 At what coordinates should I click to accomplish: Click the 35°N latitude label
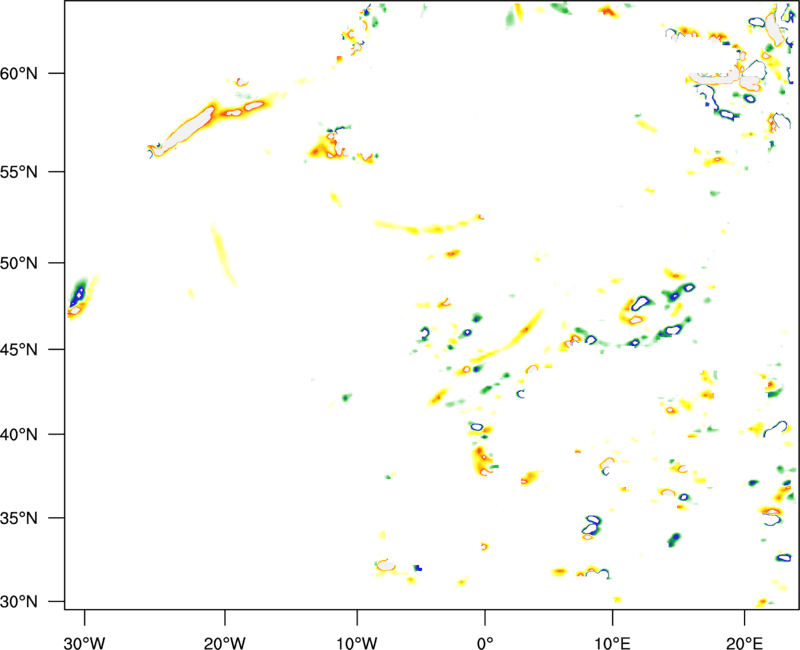point(19,518)
